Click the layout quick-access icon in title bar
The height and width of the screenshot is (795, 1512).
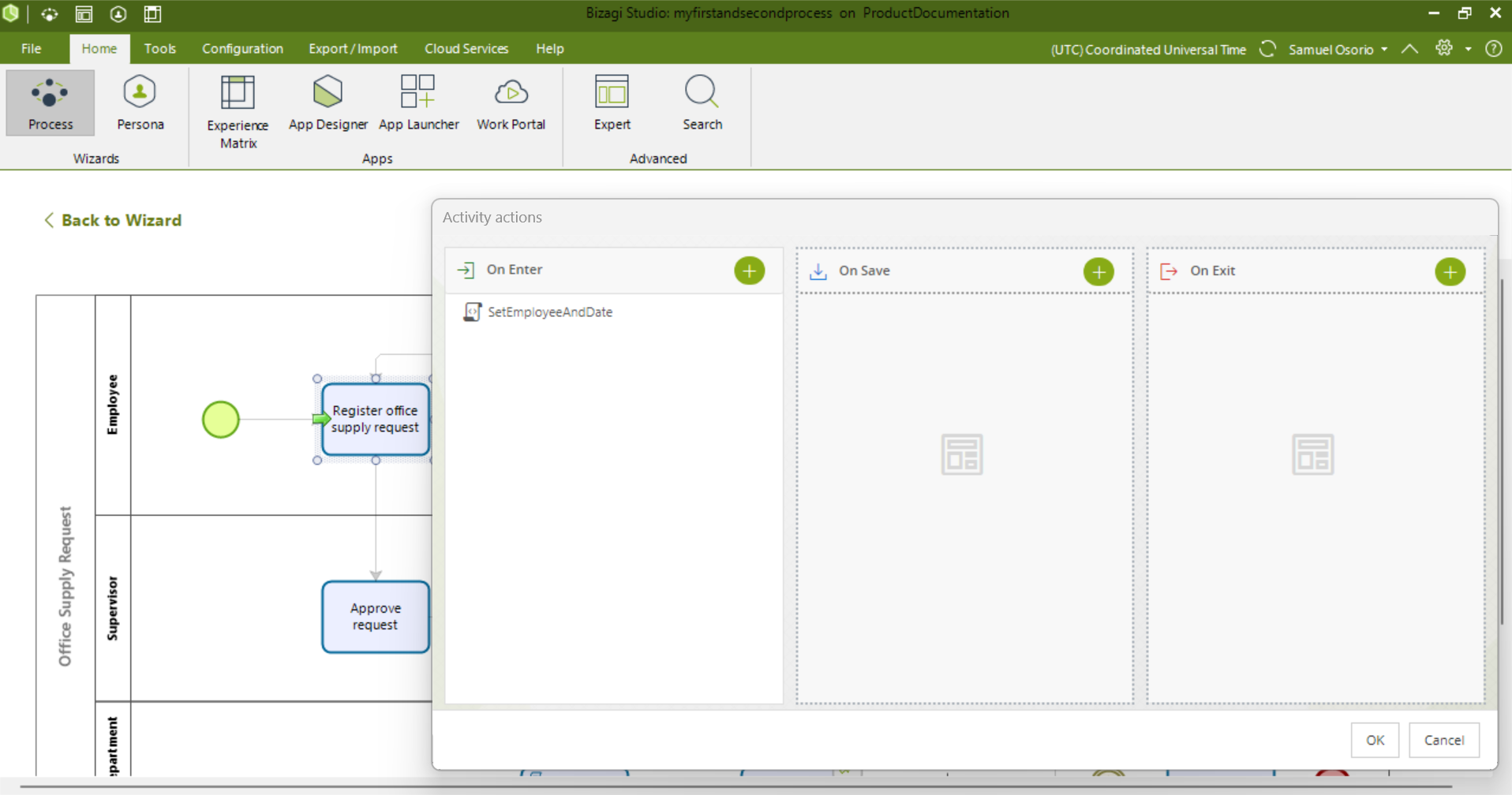click(152, 14)
